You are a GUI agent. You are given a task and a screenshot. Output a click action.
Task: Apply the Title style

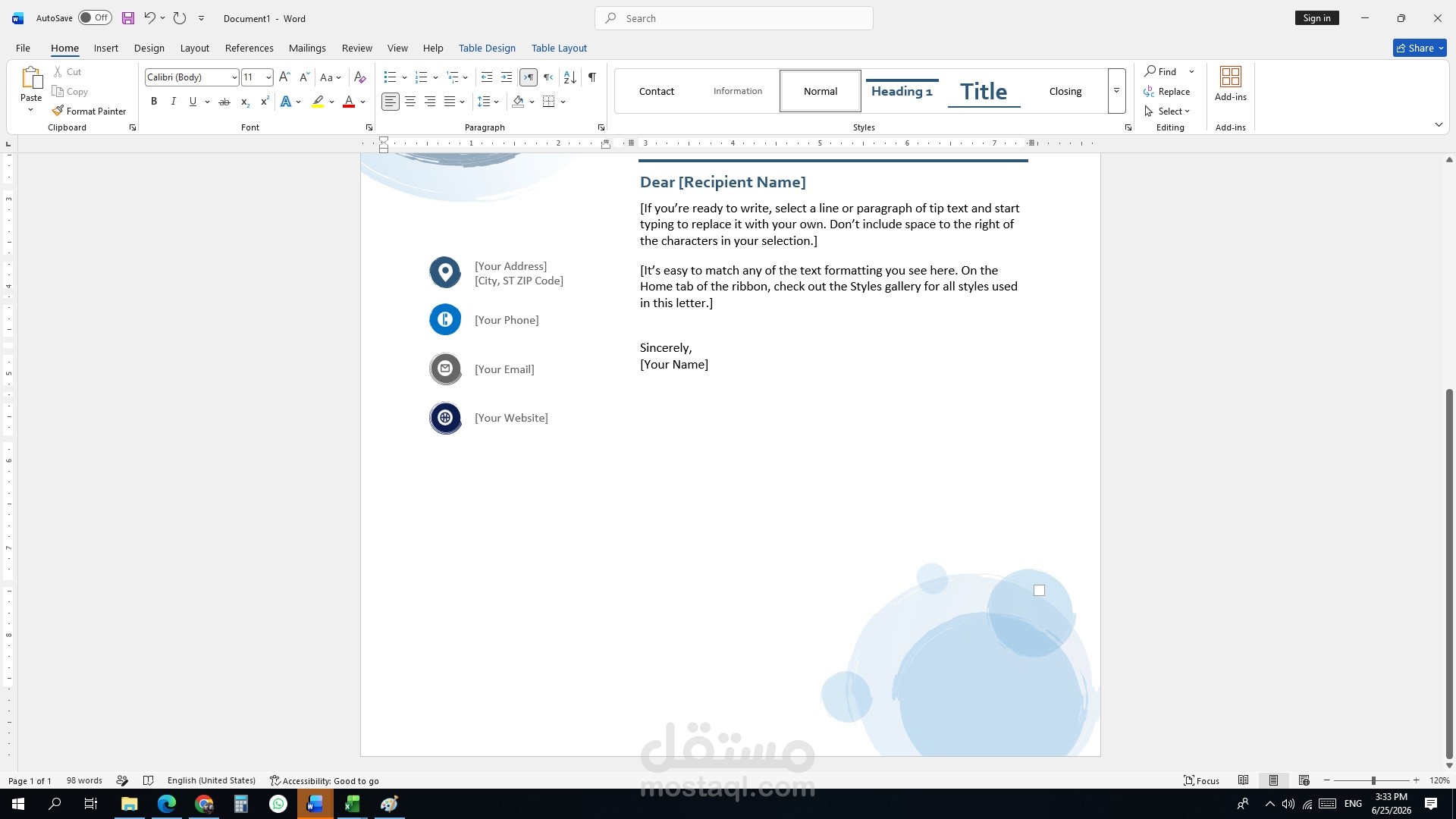(984, 91)
